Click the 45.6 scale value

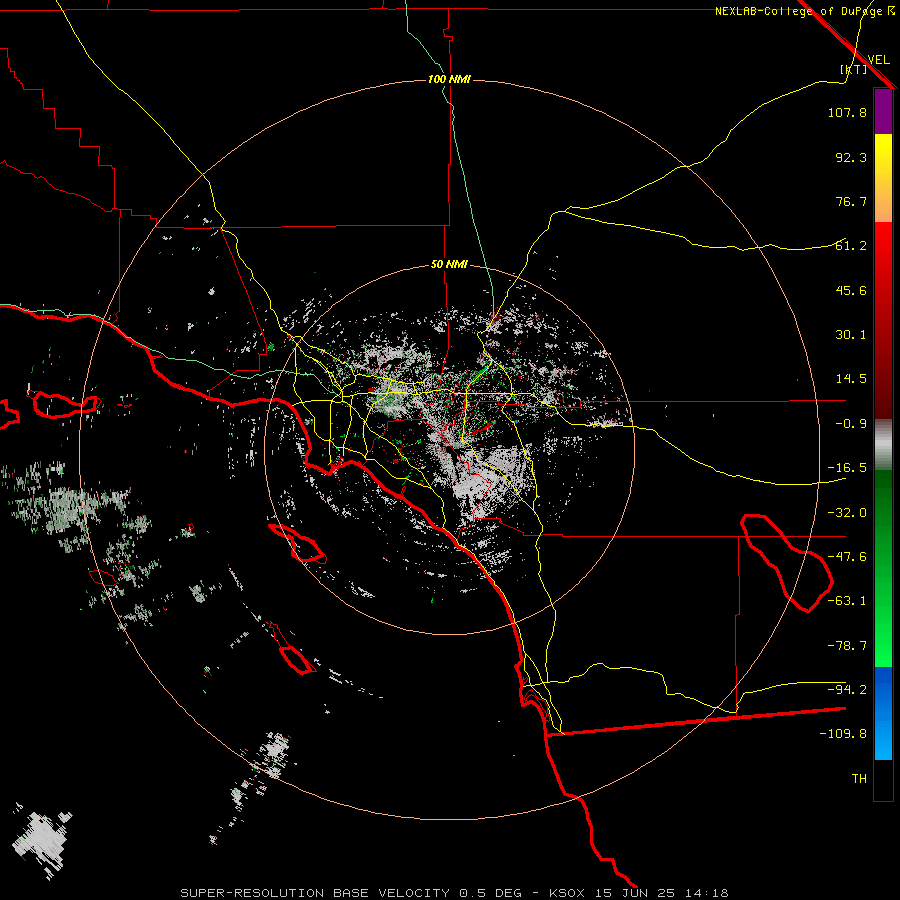pyautogui.click(x=851, y=290)
